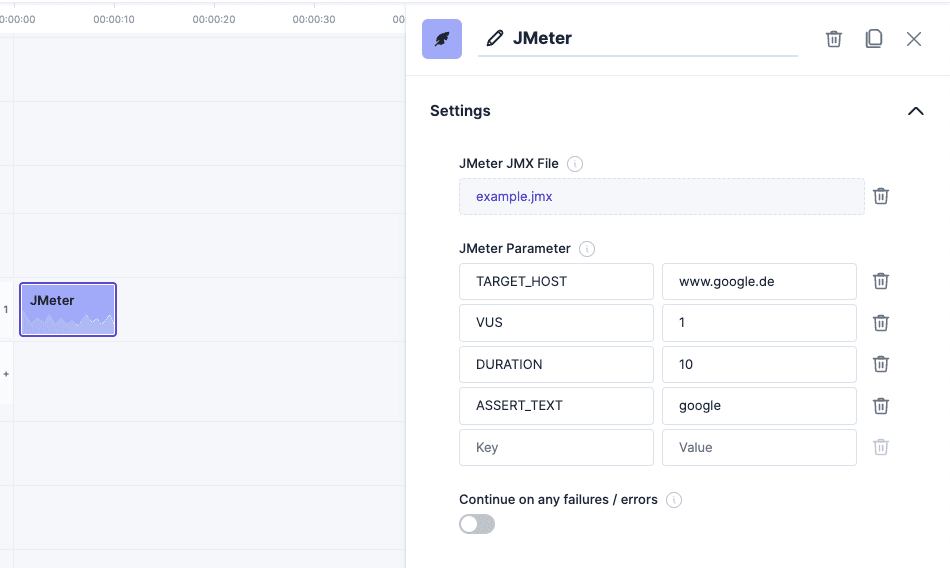Image resolution: width=950 pixels, height=568 pixels.
Task: Click lane number 1 label
Action: [x=6, y=309]
